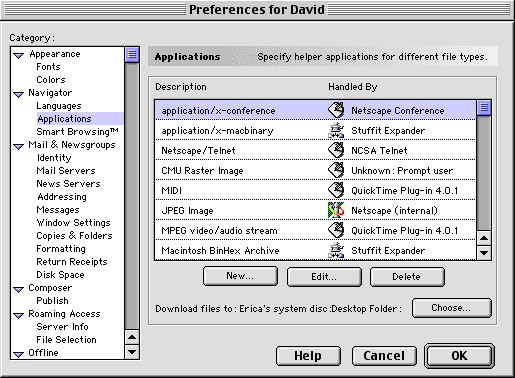Viewport: 515px width, 378px height.
Task: Click the Netscape Conference helper icon
Action: click(x=336, y=110)
